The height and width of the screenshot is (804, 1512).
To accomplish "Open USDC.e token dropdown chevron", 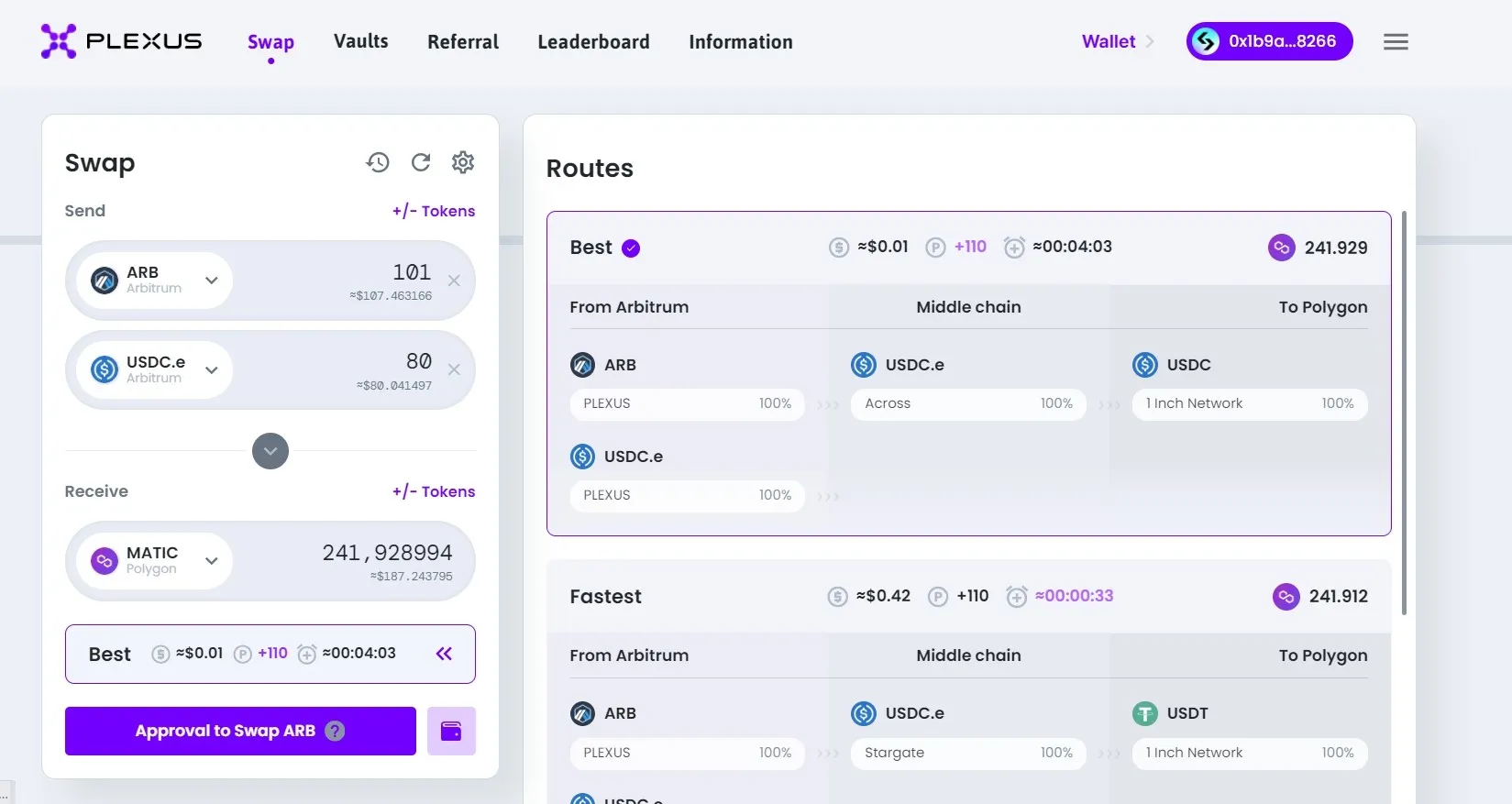I will pos(212,370).
